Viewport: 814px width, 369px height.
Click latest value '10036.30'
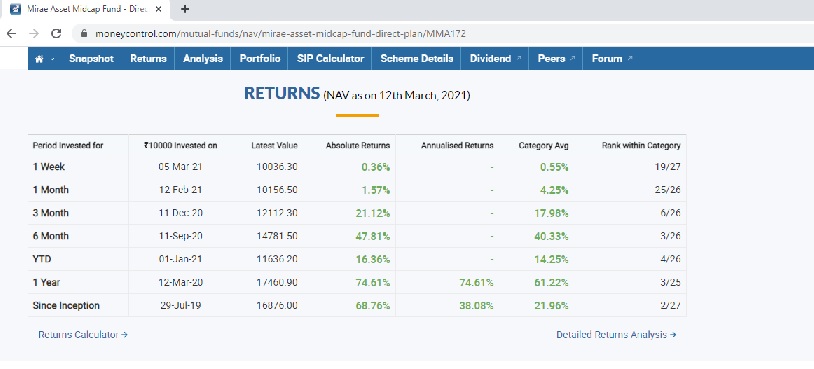tap(277, 167)
